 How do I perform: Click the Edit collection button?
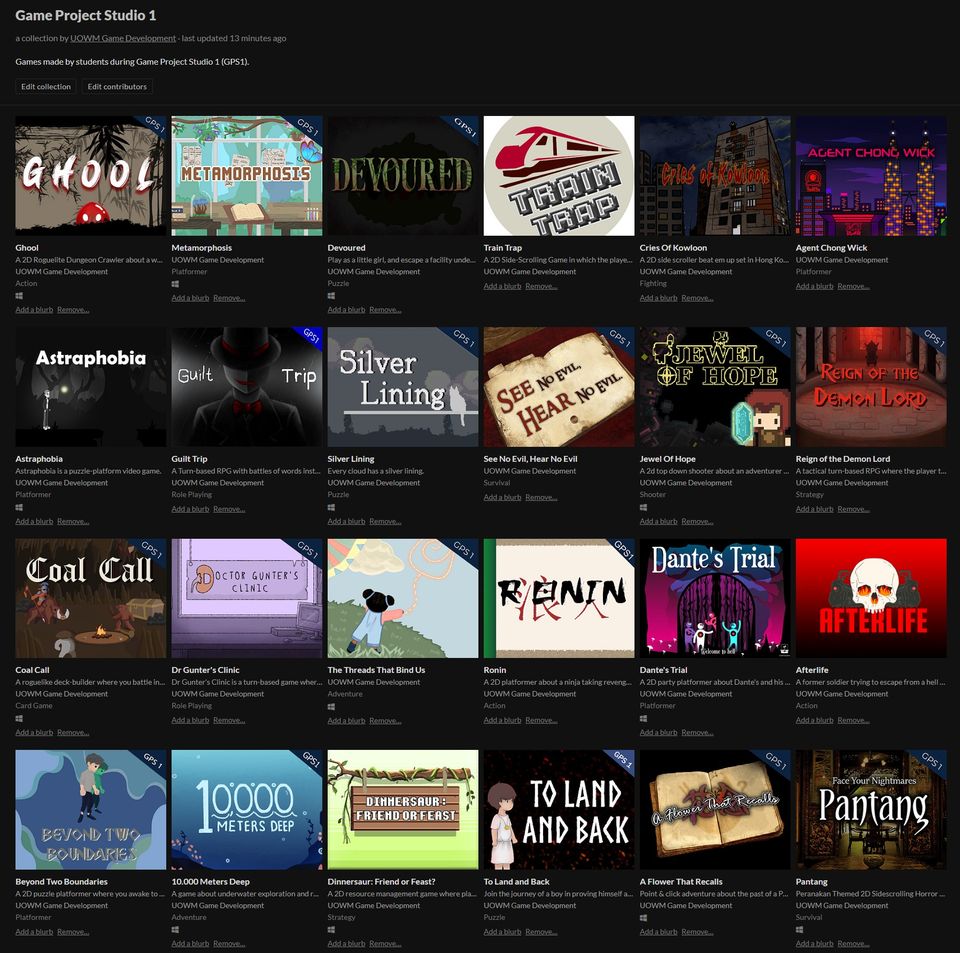(x=46, y=86)
